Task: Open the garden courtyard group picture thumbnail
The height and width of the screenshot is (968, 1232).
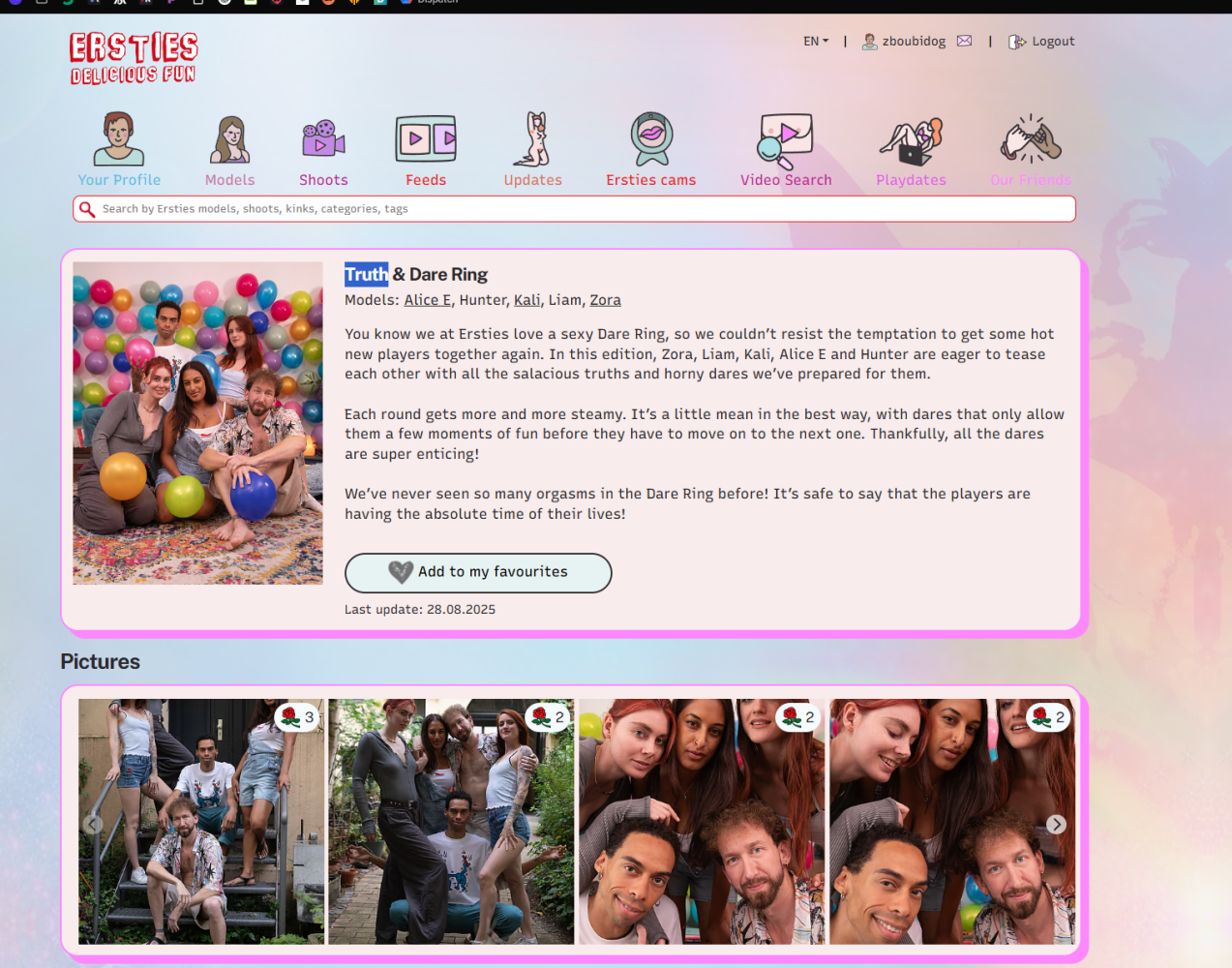Action: pos(451,822)
